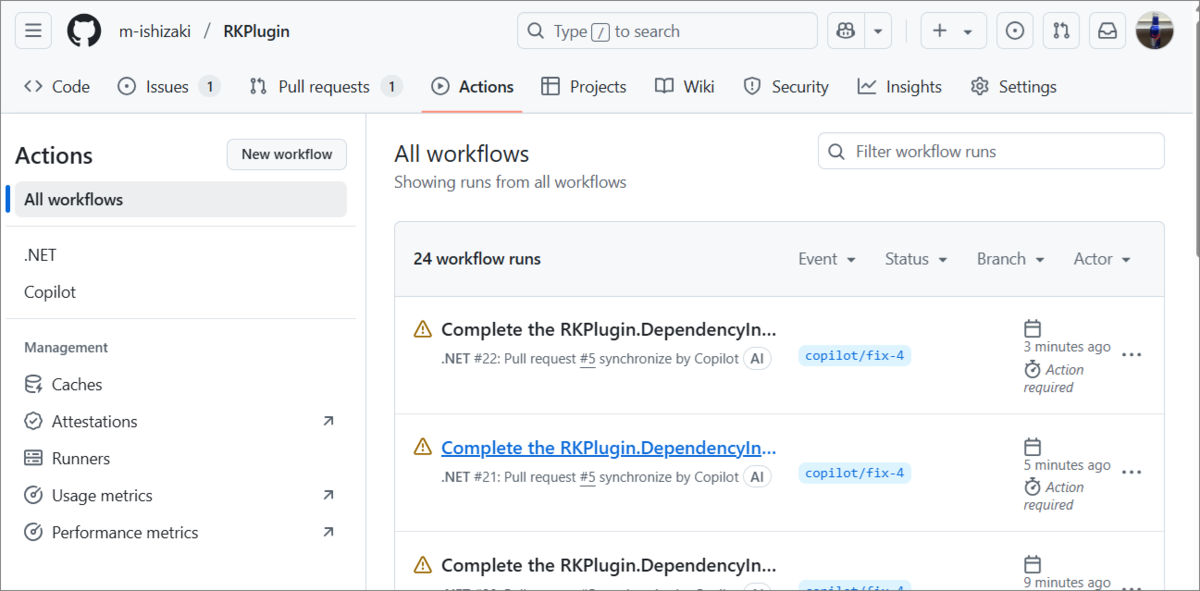This screenshot has height=591, width=1200.
Task: Click pull request #5 link in run #22
Action: click(x=587, y=358)
